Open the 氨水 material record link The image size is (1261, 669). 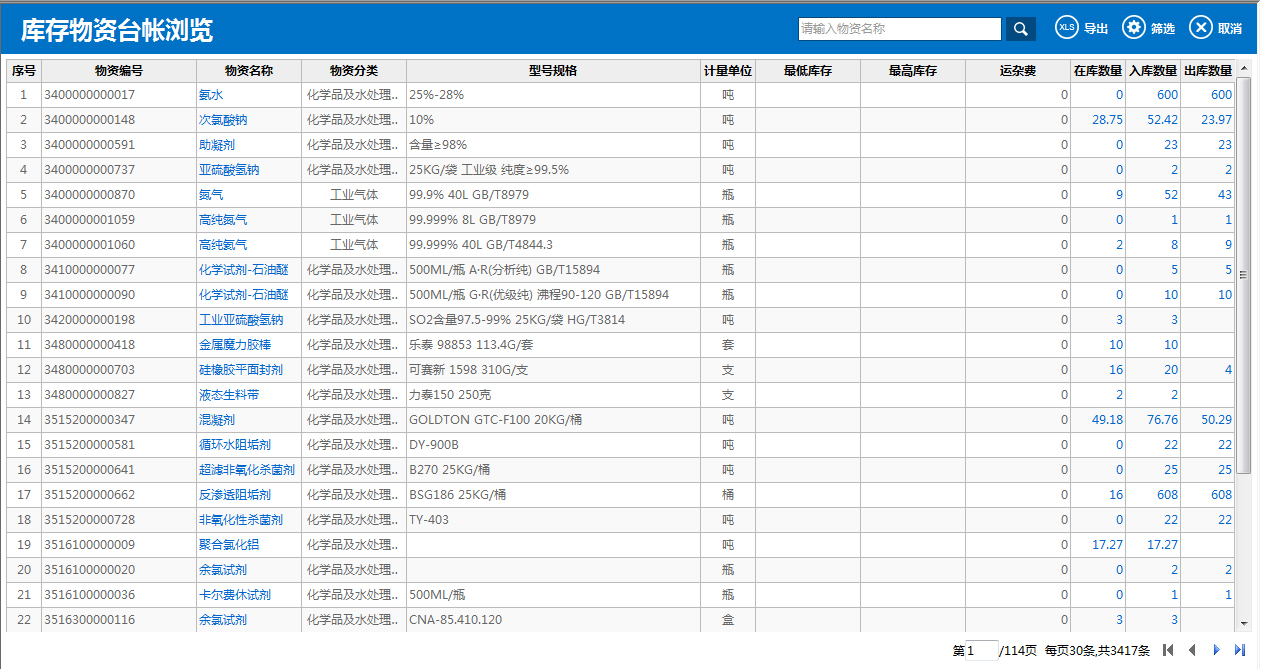pos(213,94)
